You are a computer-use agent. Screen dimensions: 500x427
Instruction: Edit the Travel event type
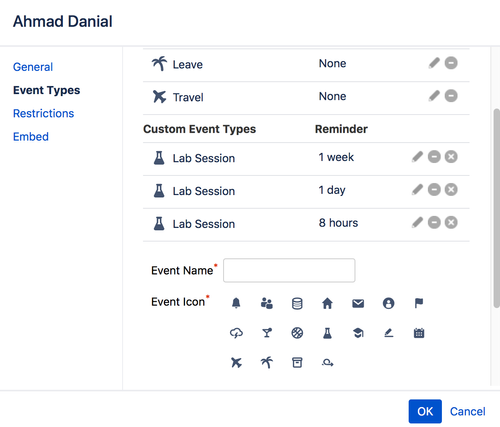tap(434, 96)
